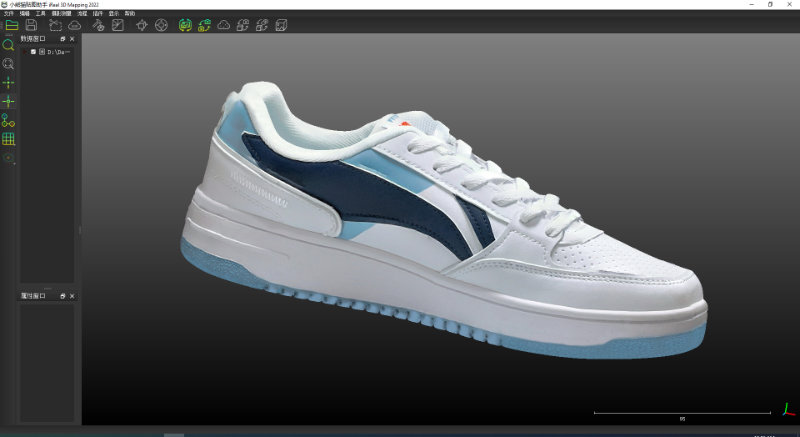Open the 编辑 menu
800x437 pixels.
(24, 13)
